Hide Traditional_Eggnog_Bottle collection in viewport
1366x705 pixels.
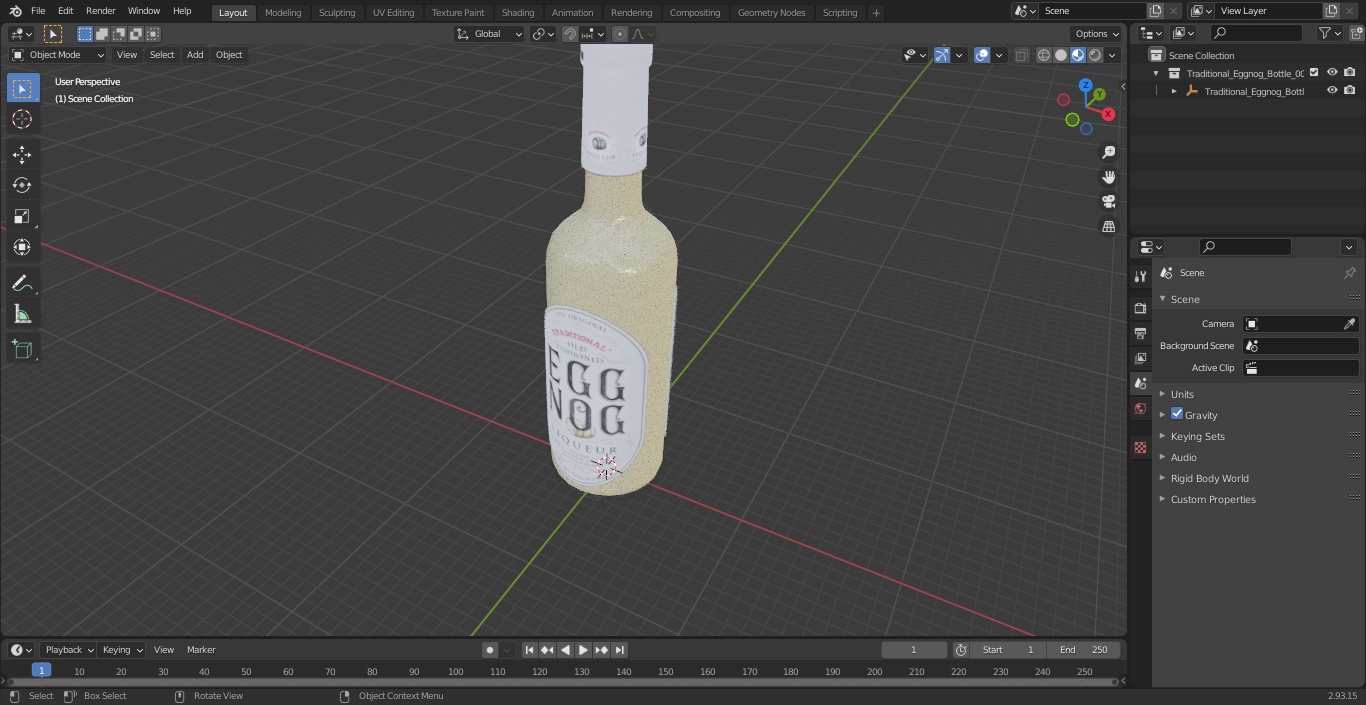[1332, 72]
